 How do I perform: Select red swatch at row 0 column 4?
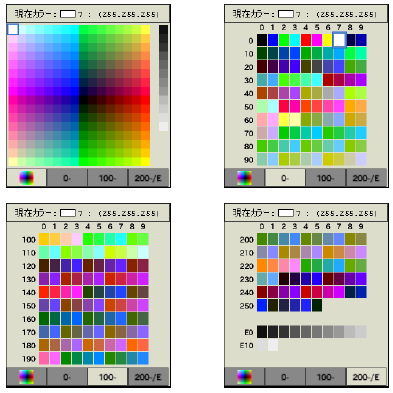coord(306,40)
